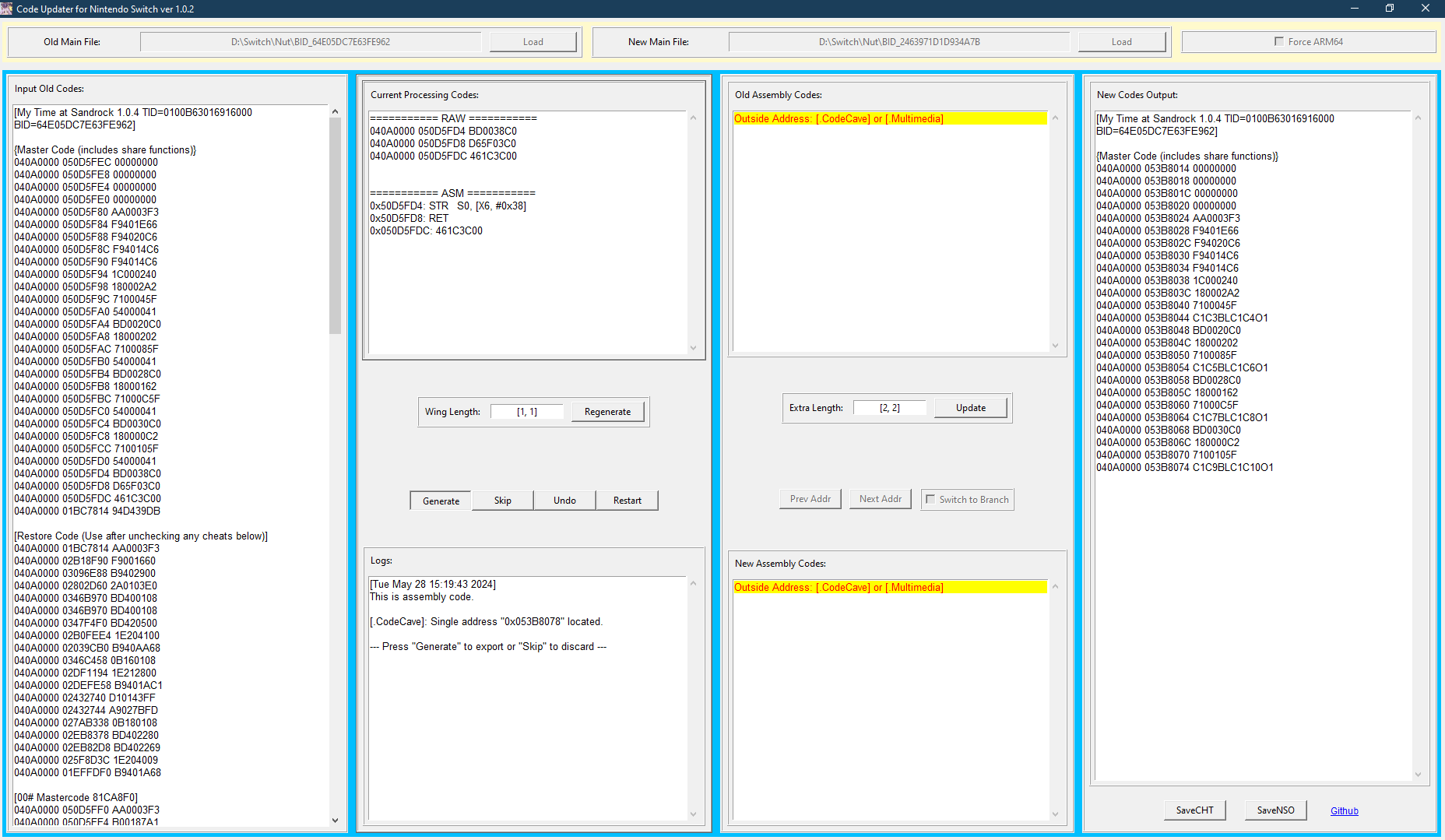The image size is (1445, 840).
Task: Go to Next Addr in assembly
Action: [881, 499]
